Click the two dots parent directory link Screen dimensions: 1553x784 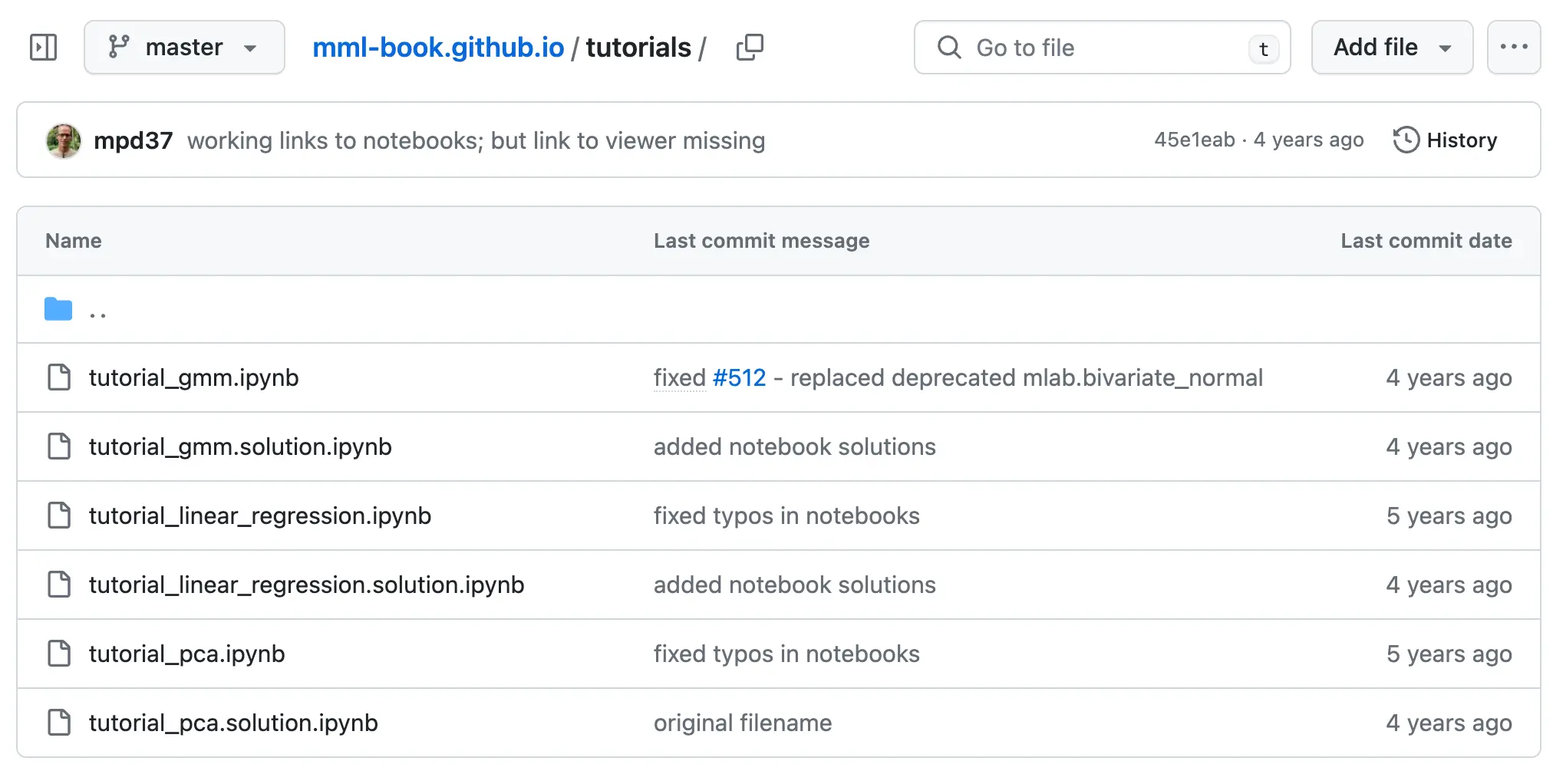pyautogui.click(x=97, y=314)
